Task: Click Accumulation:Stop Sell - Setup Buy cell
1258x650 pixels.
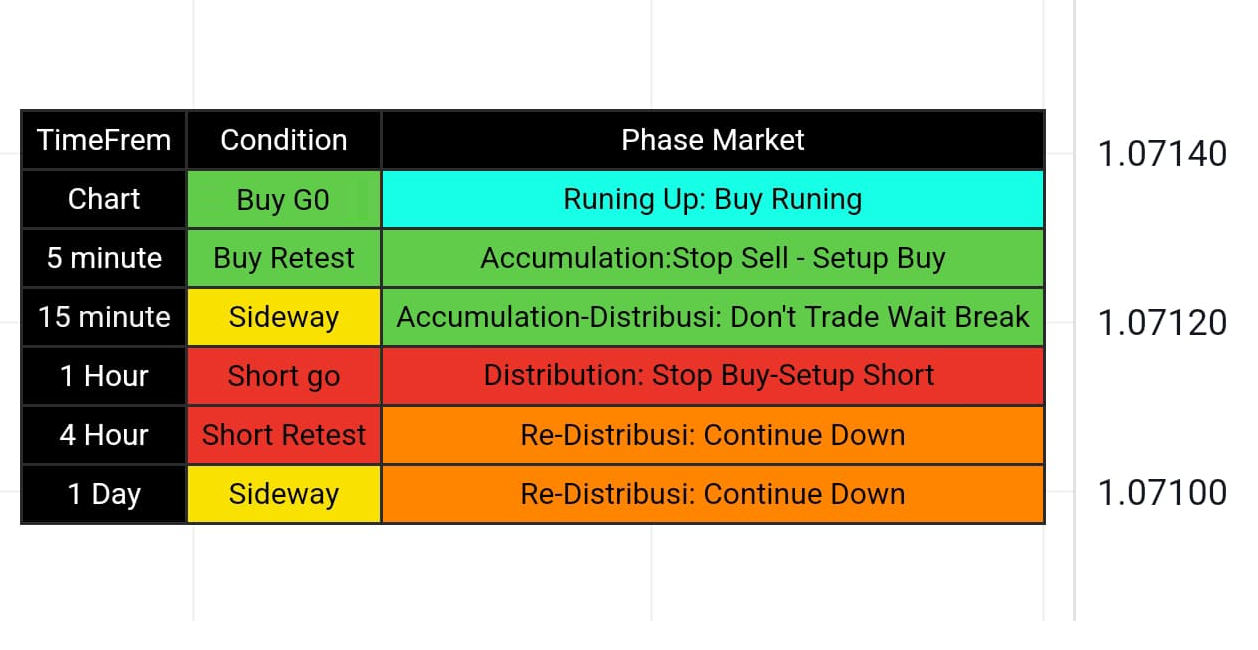Action: 713,258
